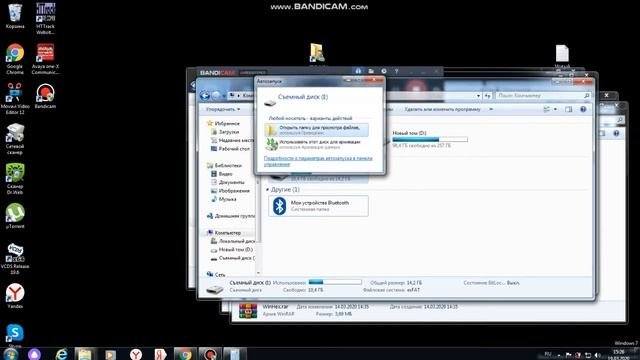This screenshot has width=640, height=360.
Task: Select Favorites in the navigation pane
Action: (x=224, y=123)
